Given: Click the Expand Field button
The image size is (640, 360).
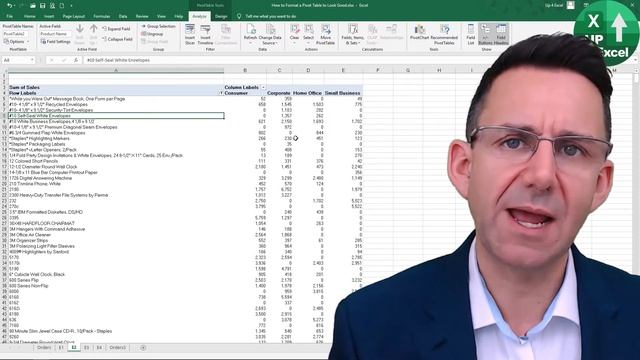Looking at the screenshot, I should pyautogui.click(x=116, y=29).
